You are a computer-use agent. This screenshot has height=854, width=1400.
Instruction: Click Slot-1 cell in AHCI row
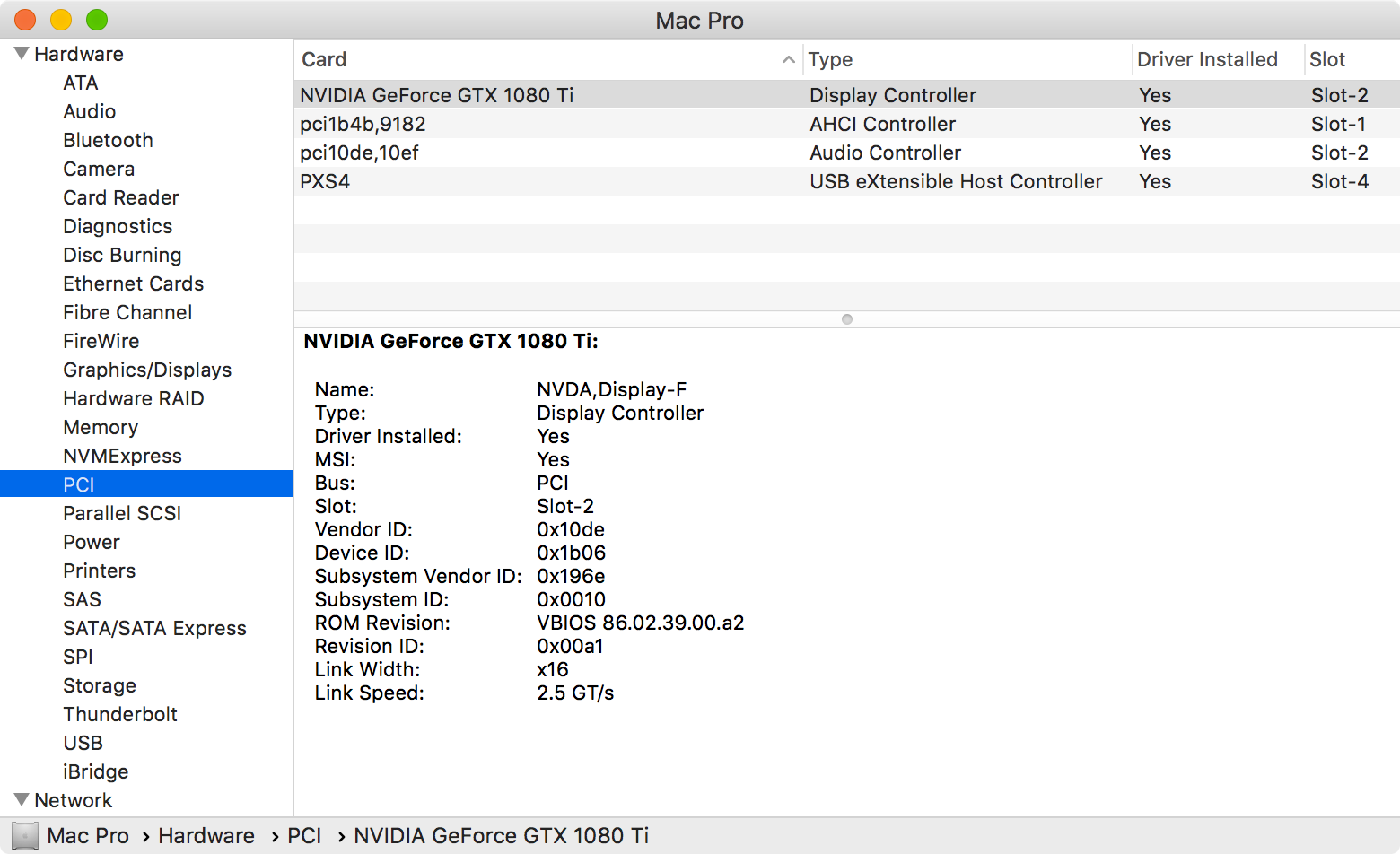[x=1338, y=124]
